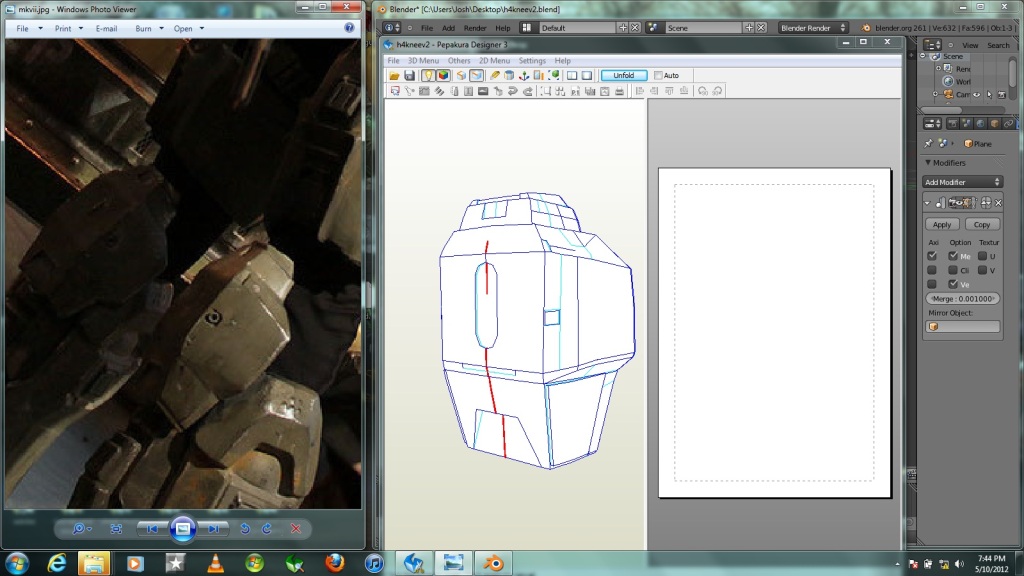Open the 3D Menu in Pepakura

pyautogui.click(x=423, y=61)
